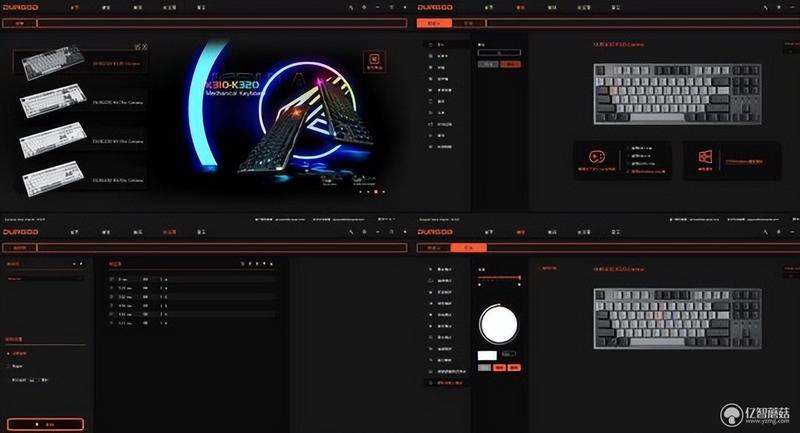The height and width of the screenshot is (433, 800).
Task: Open gear settings icon in home panel header
Action: [364, 8]
